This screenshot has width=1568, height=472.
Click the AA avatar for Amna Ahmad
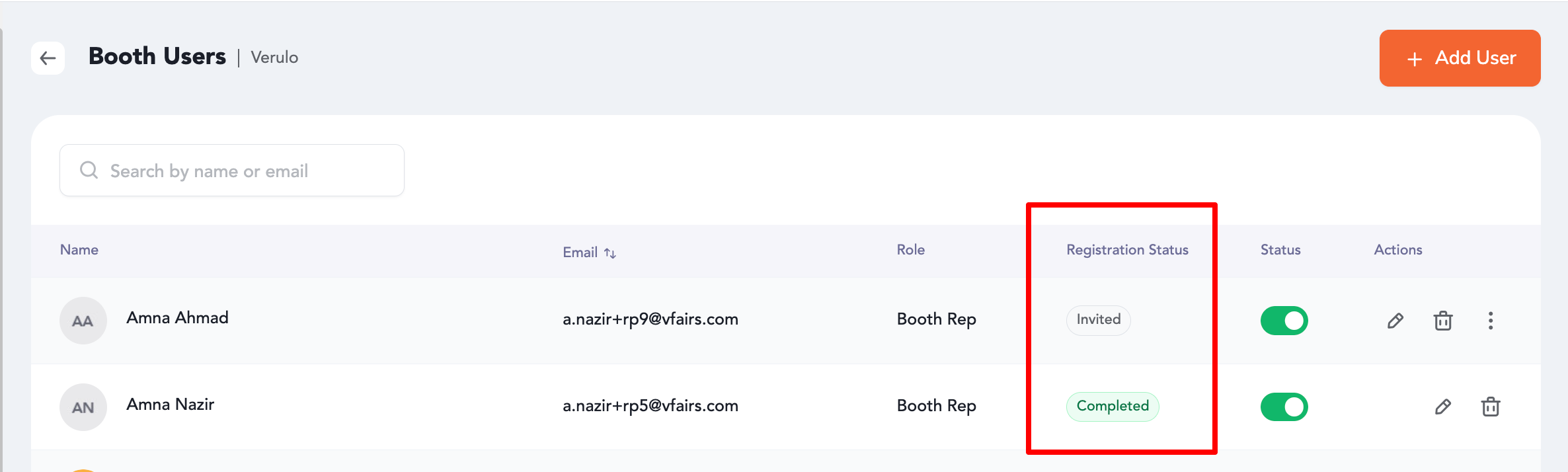pyautogui.click(x=83, y=321)
